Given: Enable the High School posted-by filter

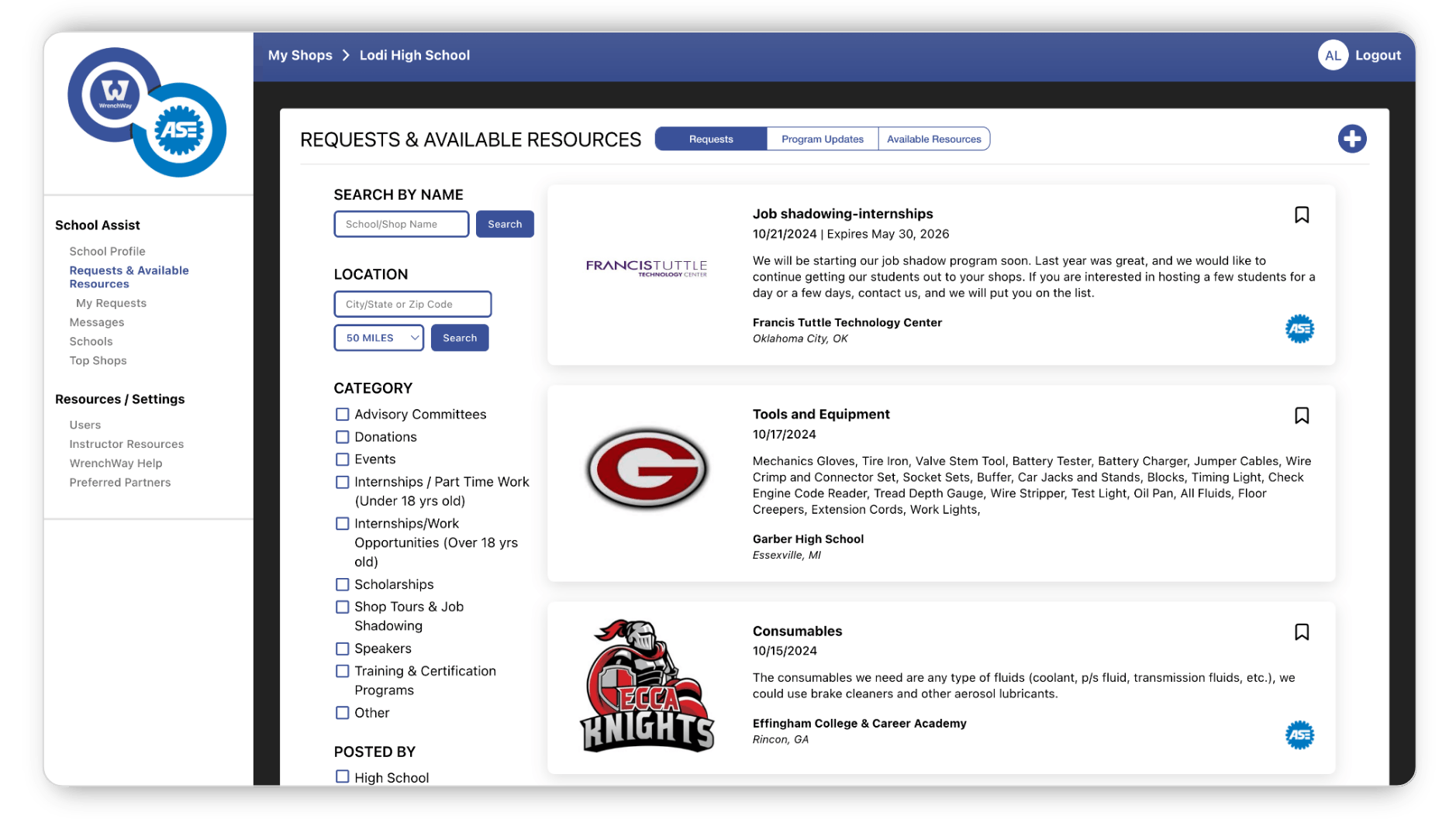Looking at the screenshot, I should click(x=342, y=776).
